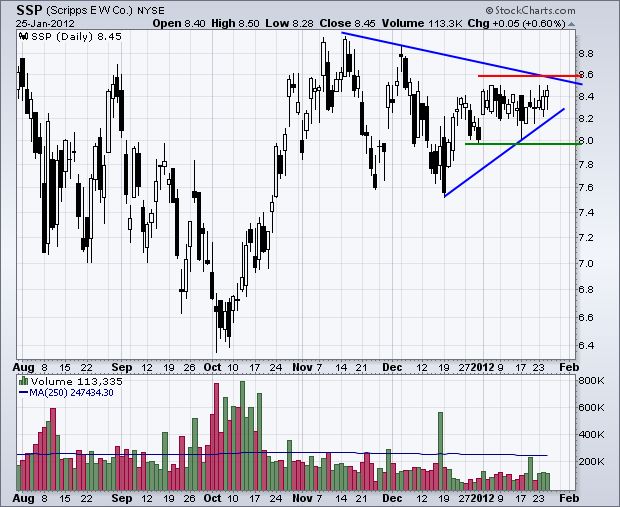Click the MA(250) blue line in volume panel
This screenshot has width=620, height=507.
[282, 453]
